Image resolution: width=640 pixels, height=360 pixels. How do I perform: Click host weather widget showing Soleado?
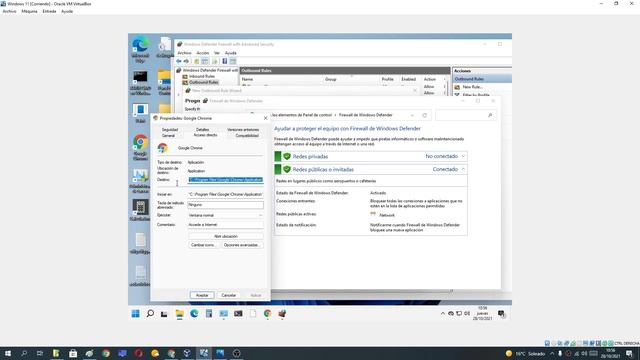tap(525, 353)
